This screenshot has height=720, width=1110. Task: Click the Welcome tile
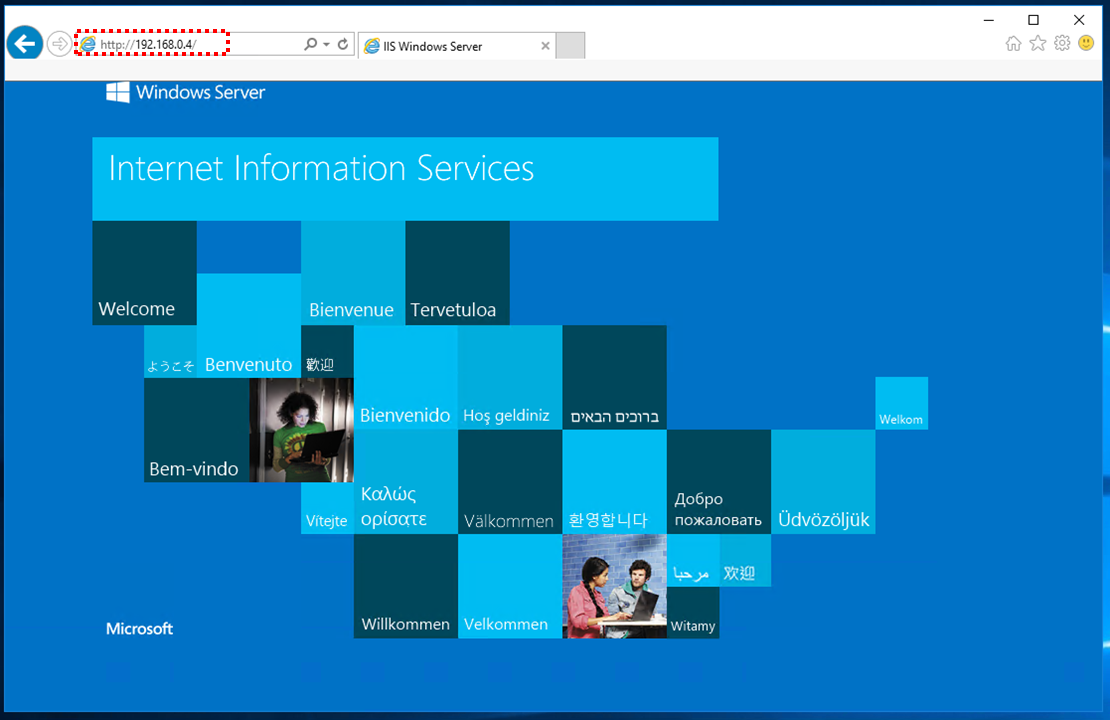coord(144,273)
